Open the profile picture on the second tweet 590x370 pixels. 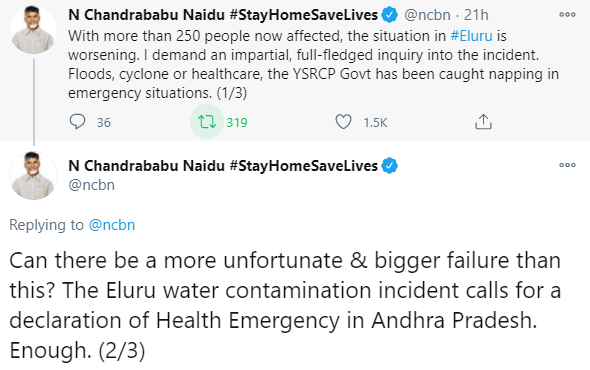click(x=33, y=175)
